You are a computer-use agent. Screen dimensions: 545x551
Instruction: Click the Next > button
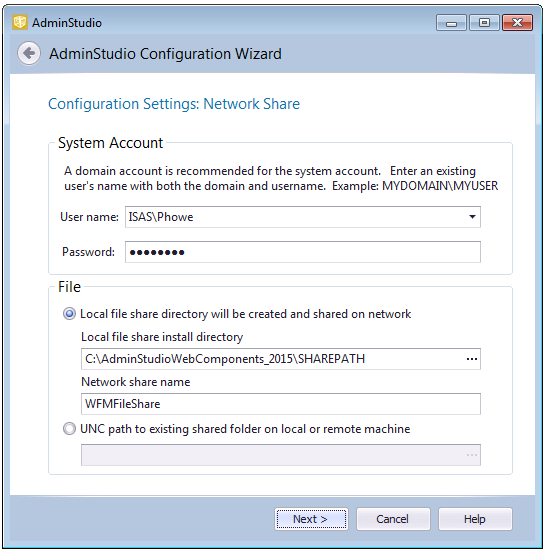point(311,519)
